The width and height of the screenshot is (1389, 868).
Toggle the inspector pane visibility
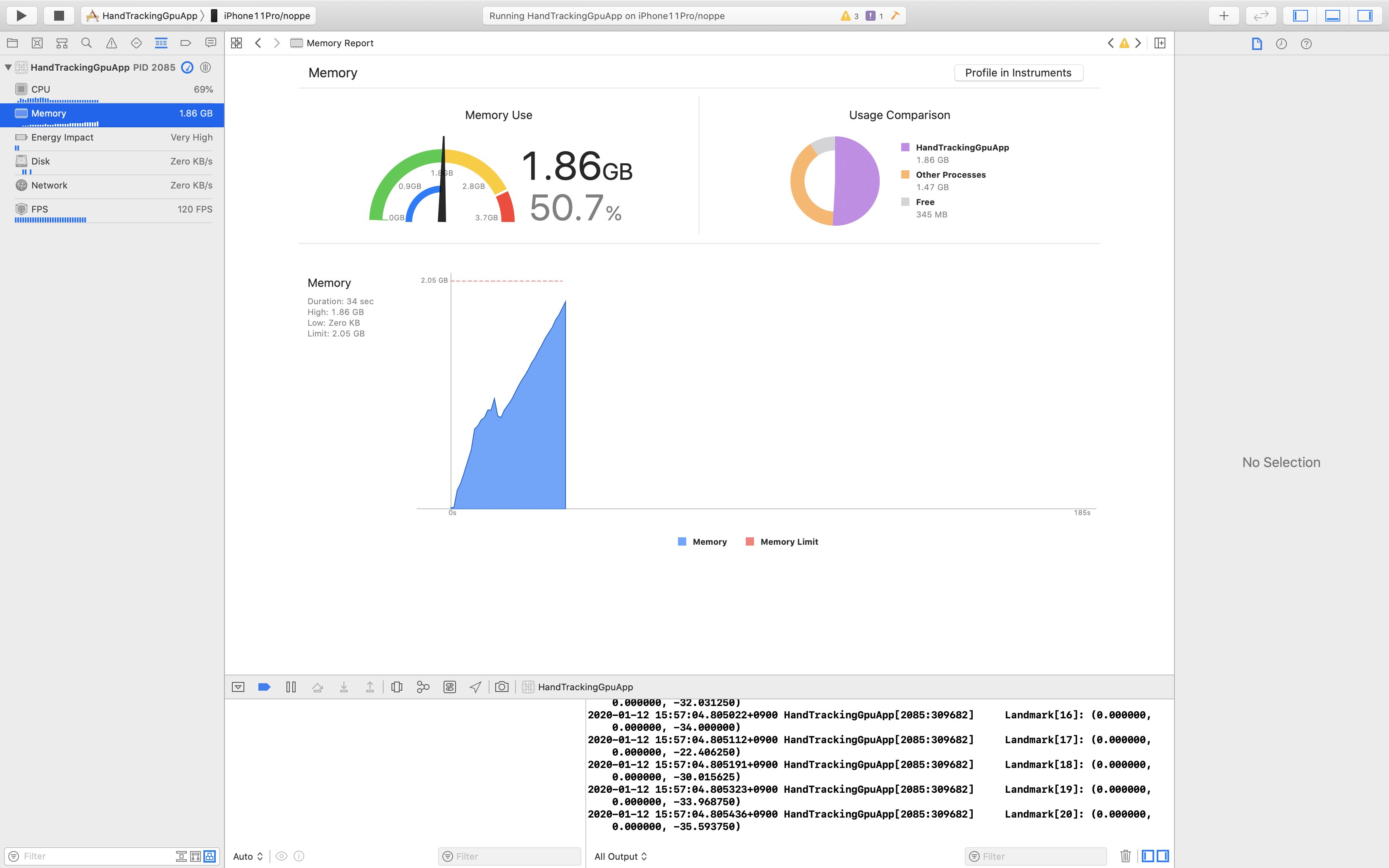tap(1364, 16)
